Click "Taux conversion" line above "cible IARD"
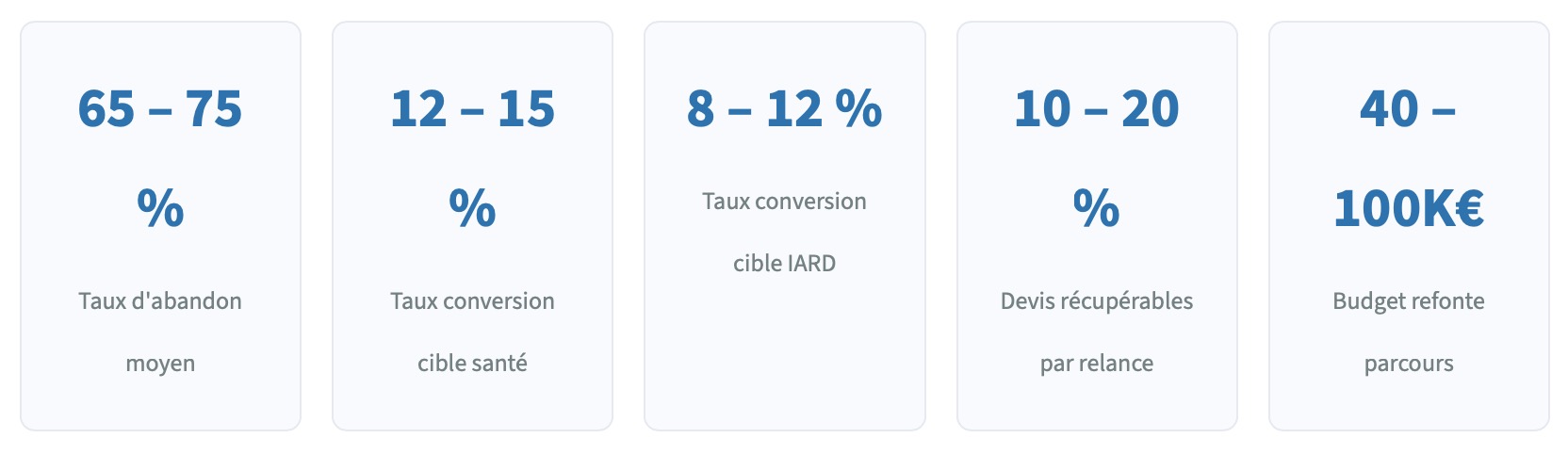The height and width of the screenshot is (454, 1568). [x=784, y=202]
